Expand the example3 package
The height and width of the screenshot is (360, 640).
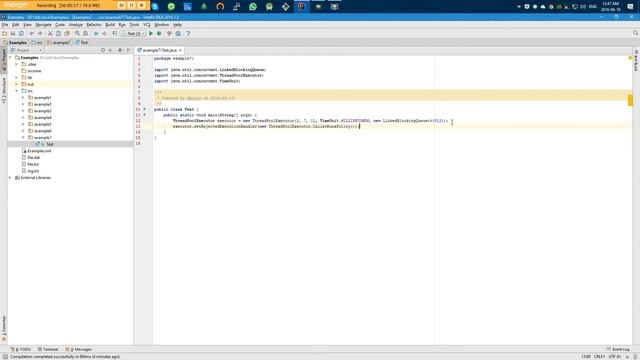pyautogui.click(x=23, y=111)
